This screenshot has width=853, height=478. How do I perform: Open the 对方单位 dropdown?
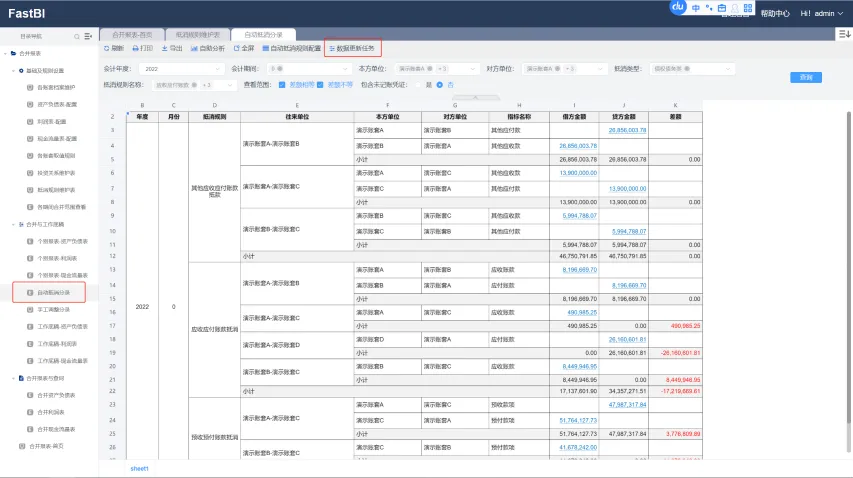tap(564, 69)
